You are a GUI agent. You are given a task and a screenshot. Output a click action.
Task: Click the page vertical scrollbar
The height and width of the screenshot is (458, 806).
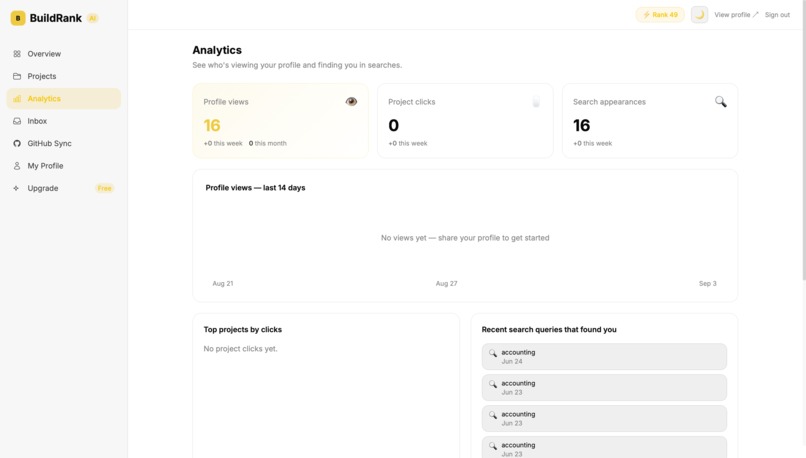coord(803,140)
